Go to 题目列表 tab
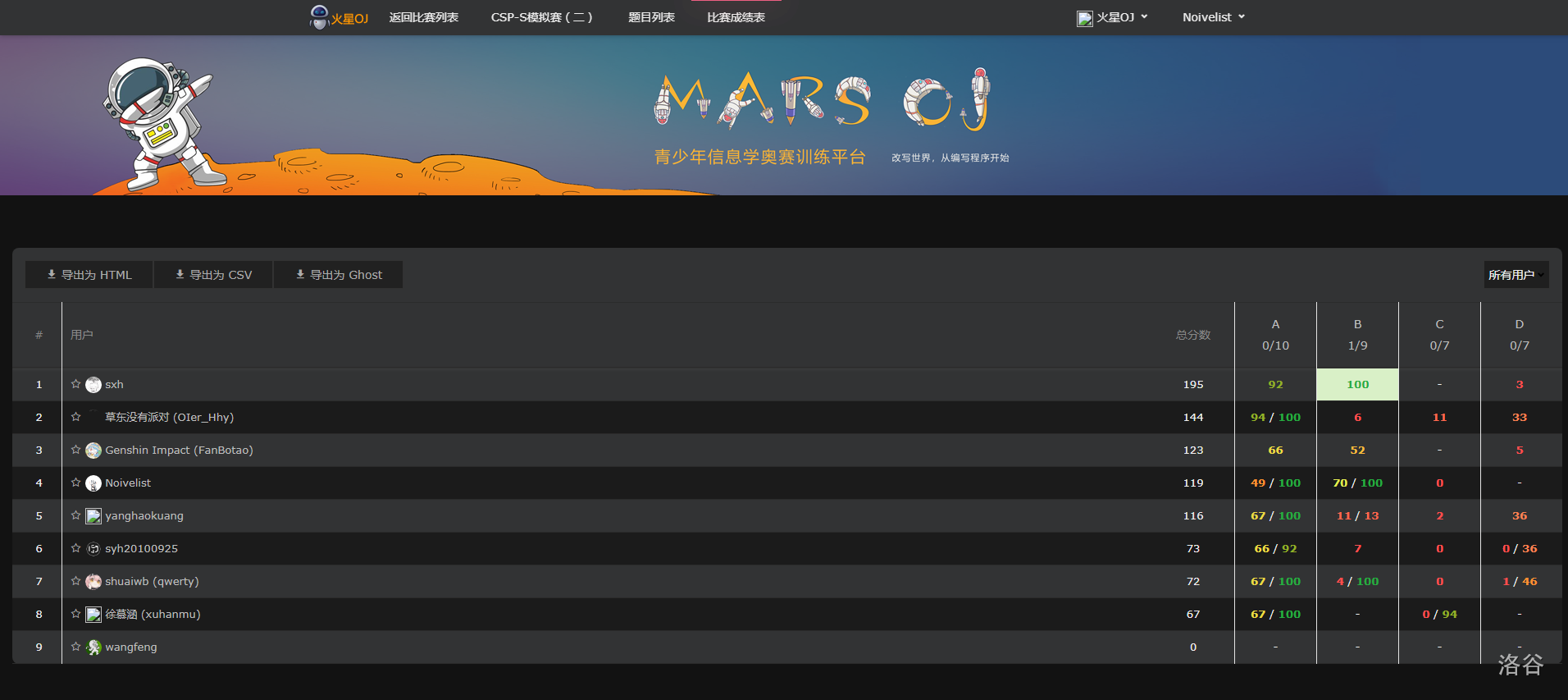 (651, 17)
